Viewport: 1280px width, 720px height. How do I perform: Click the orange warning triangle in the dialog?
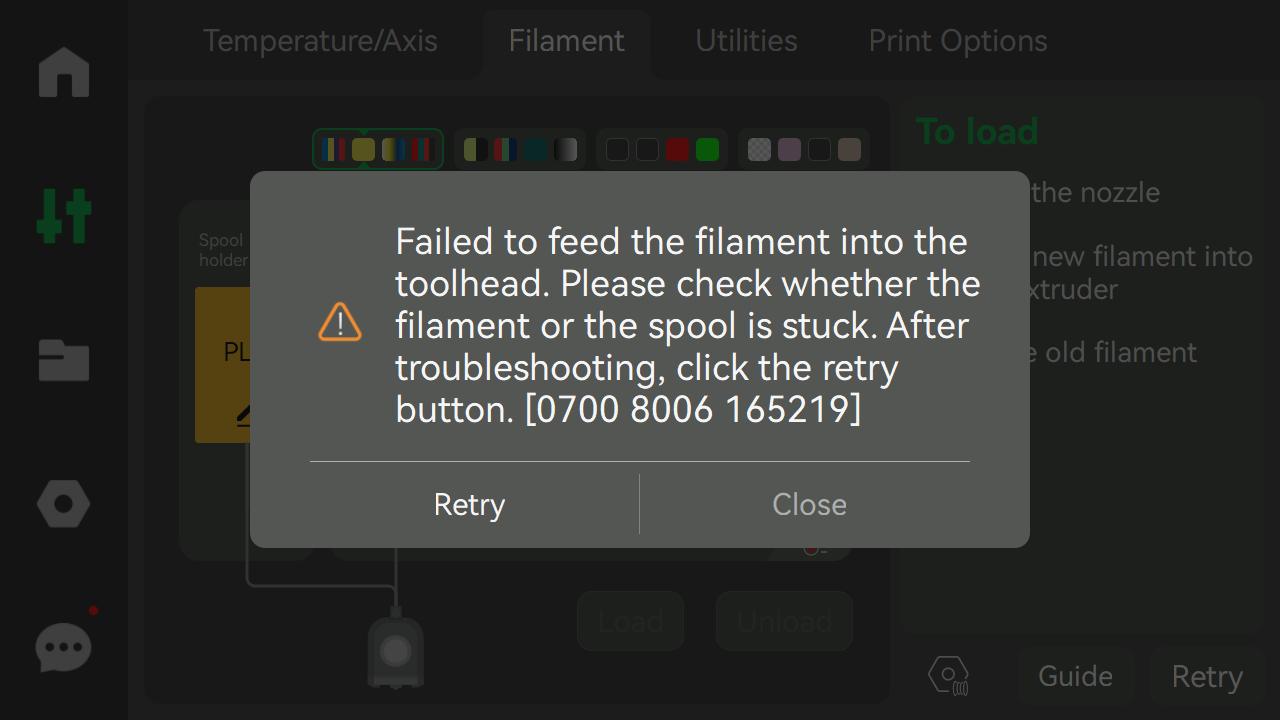pyautogui.click(x=339, y=323)
